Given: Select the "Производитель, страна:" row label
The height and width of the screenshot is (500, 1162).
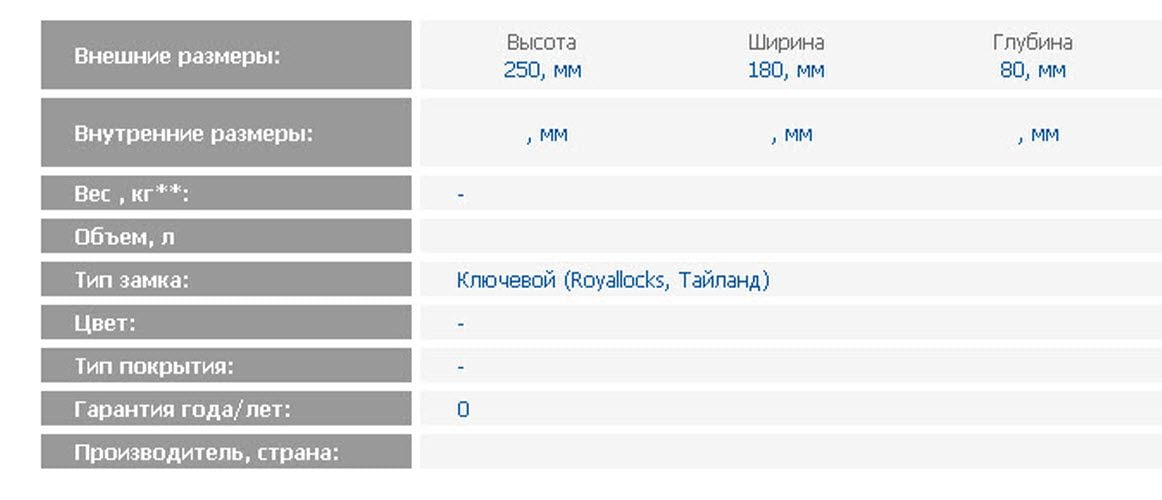Looking at the screenshot, I should (x=206, y=453).
